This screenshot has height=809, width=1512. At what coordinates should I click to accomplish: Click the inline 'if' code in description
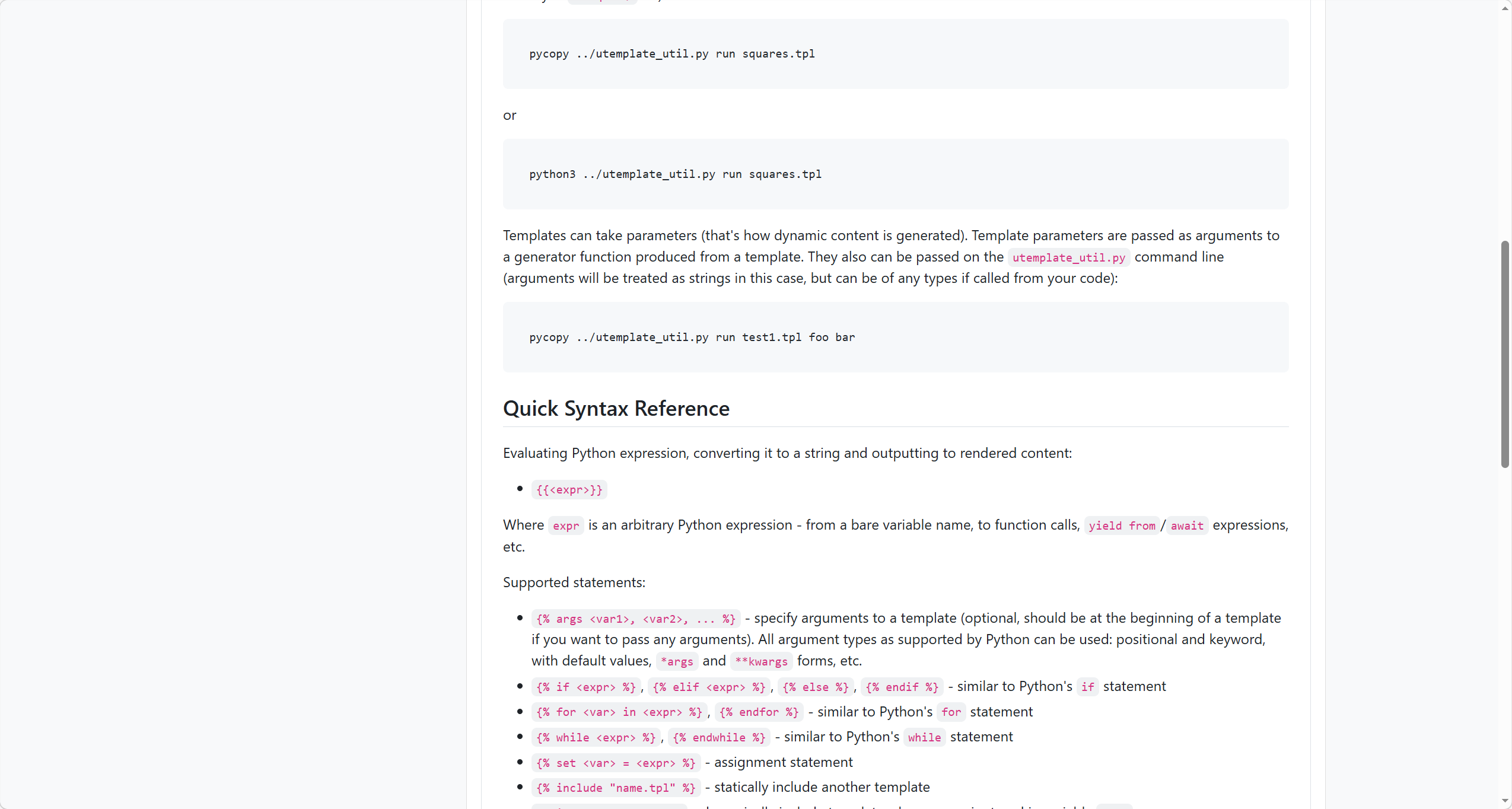pyautogui.click(x=1087, y=687)
